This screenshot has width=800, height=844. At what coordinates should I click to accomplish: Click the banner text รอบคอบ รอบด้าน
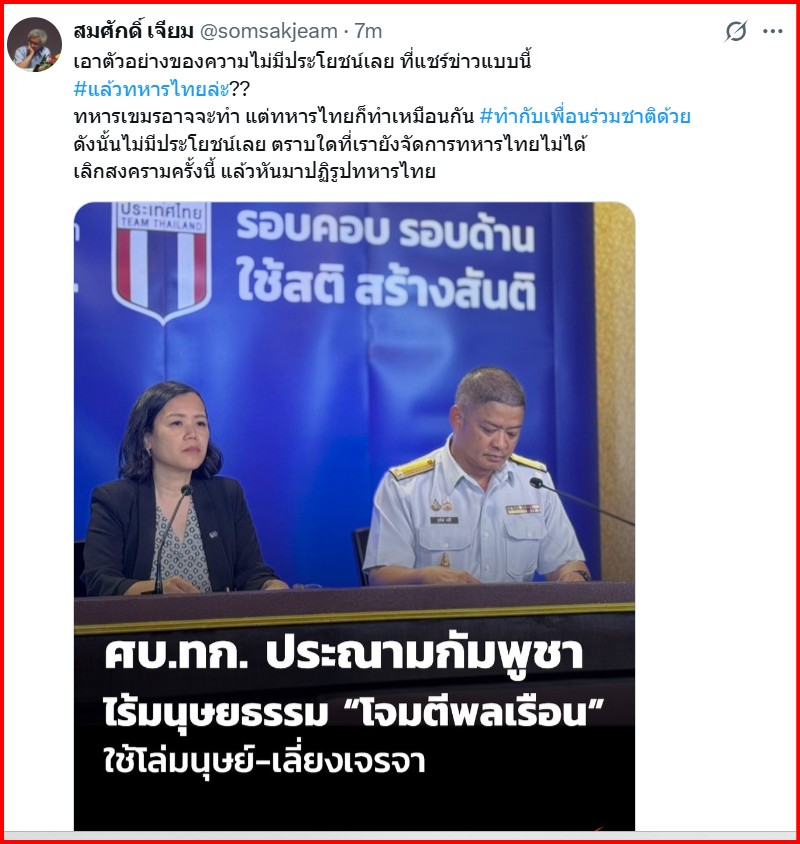[385, 231]
